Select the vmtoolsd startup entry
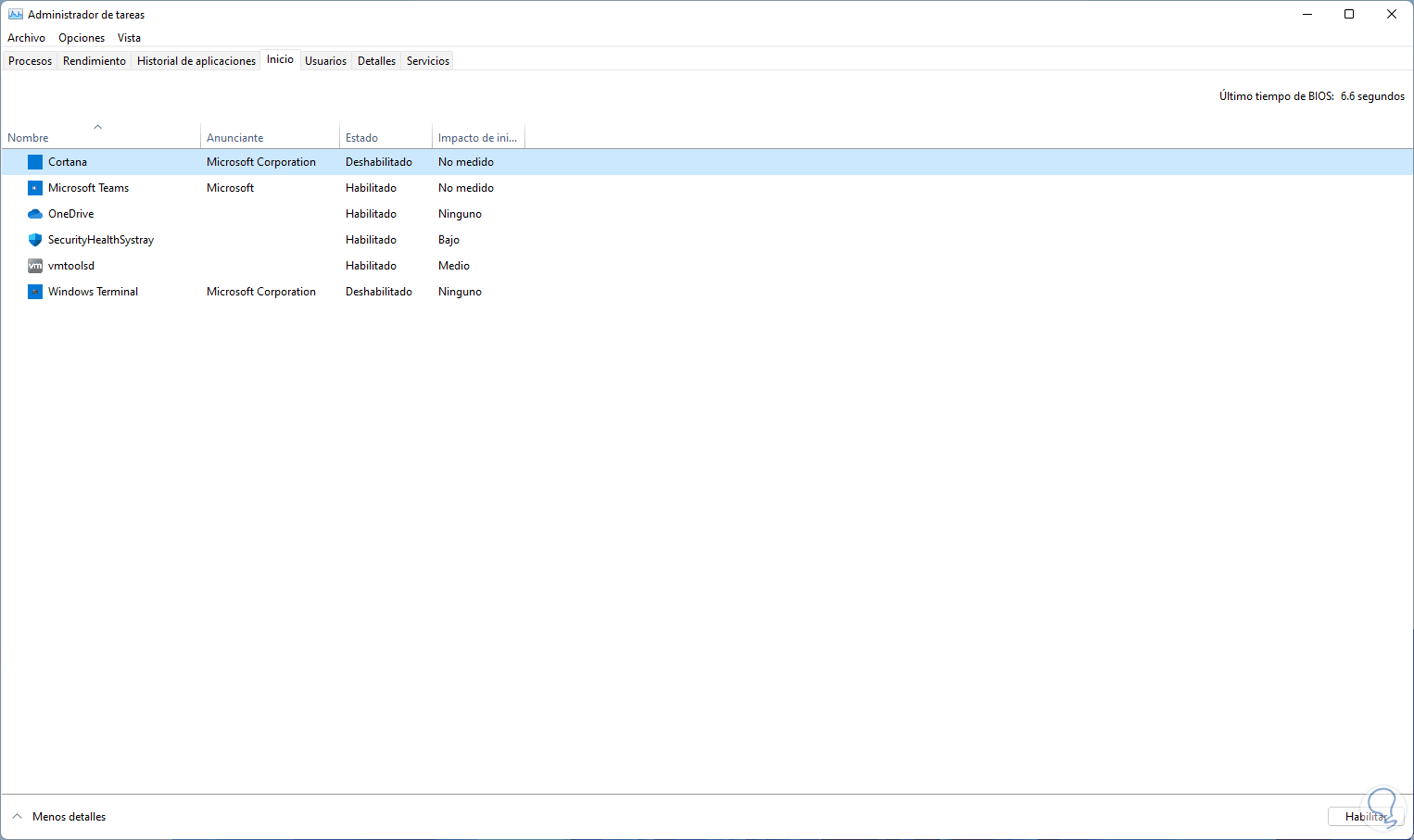 pos(71,266)
